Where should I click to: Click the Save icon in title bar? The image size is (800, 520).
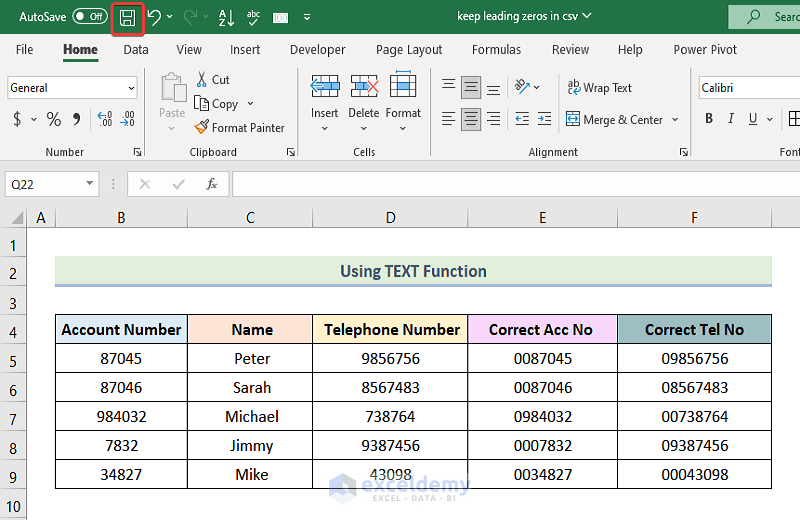[128, 18]
